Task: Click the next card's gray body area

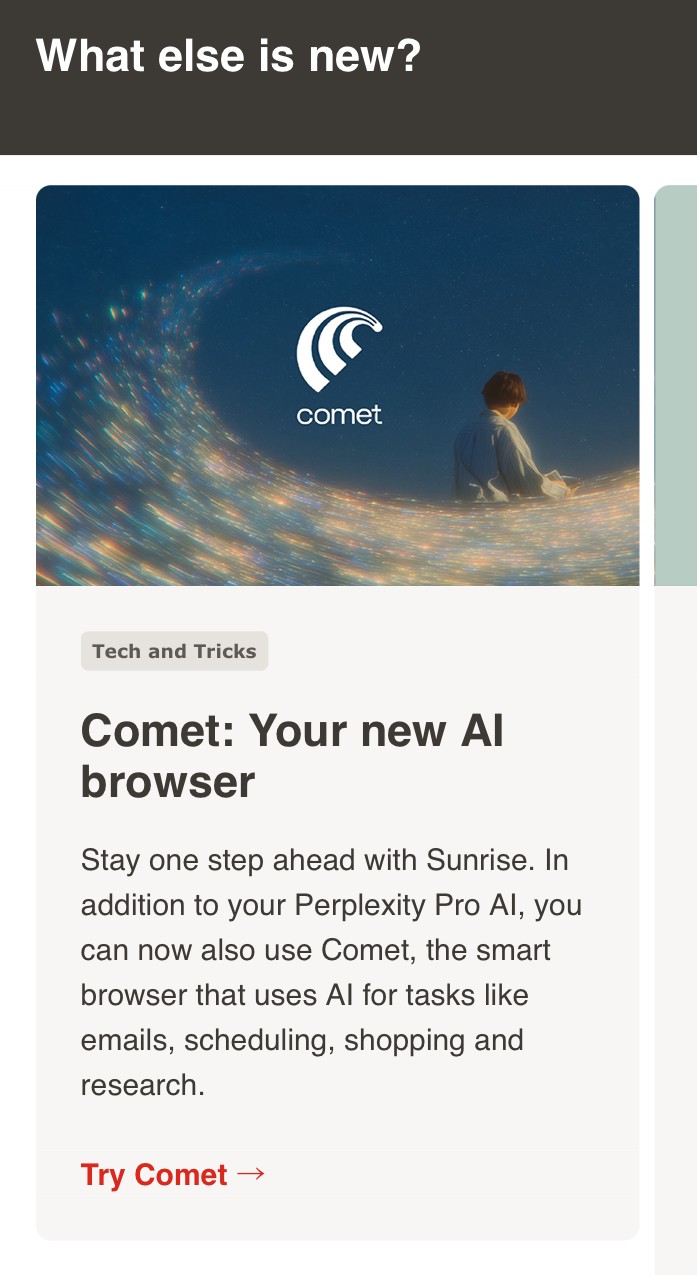Action: point(676,900)
